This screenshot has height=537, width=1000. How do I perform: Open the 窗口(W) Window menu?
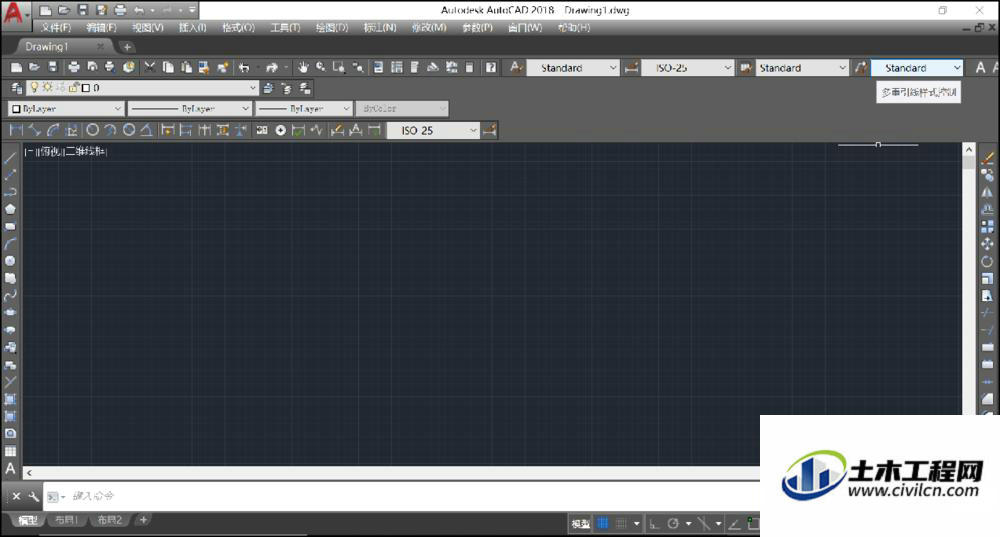[525, 27]
